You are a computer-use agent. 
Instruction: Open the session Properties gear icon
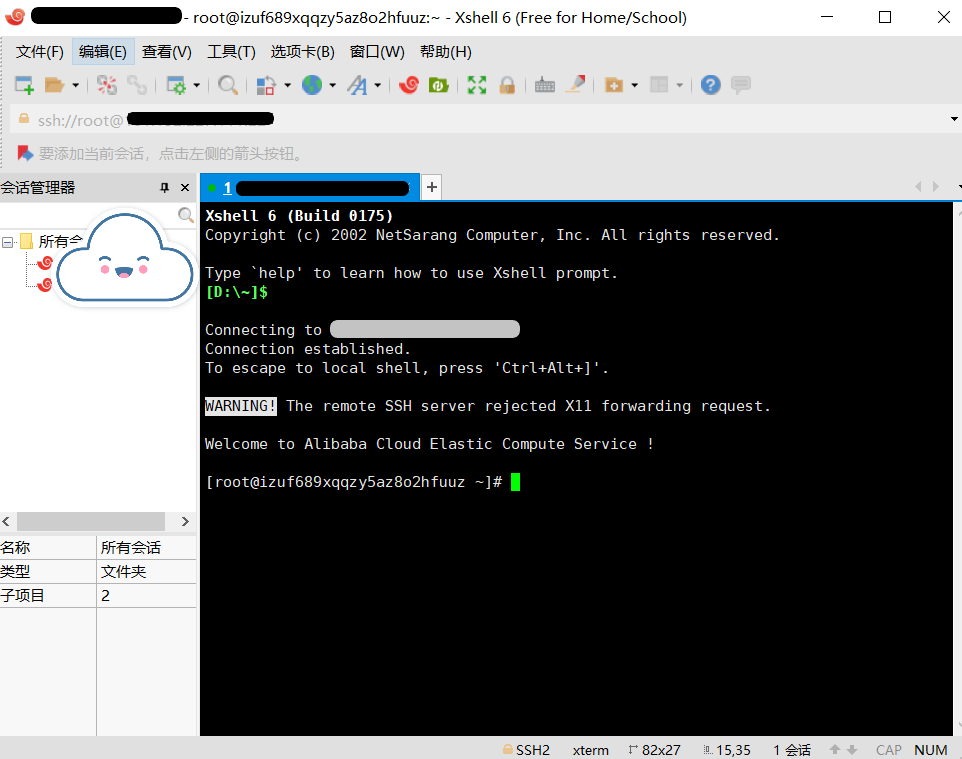[x=176, y=85]
